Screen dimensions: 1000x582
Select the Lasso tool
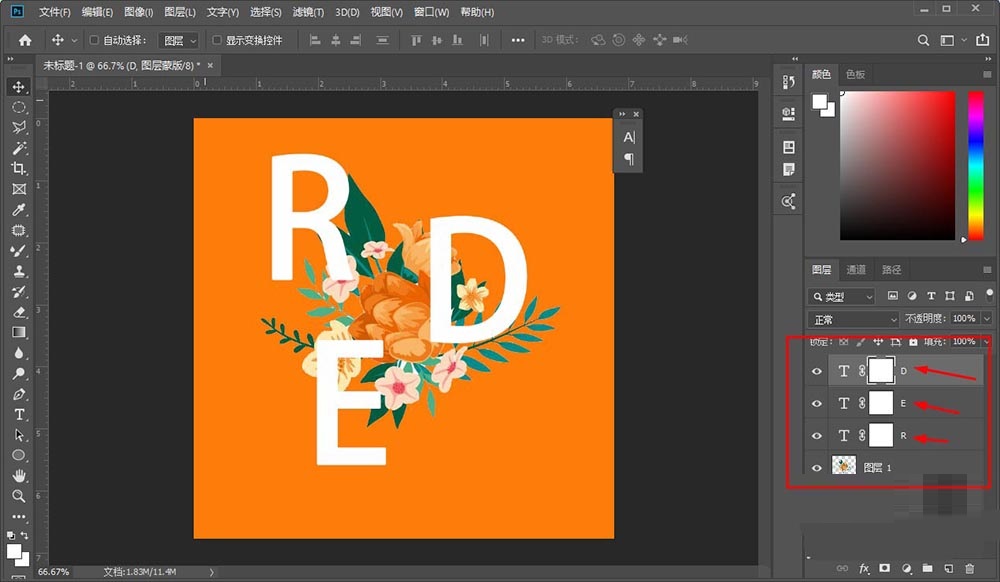[20, 127]
